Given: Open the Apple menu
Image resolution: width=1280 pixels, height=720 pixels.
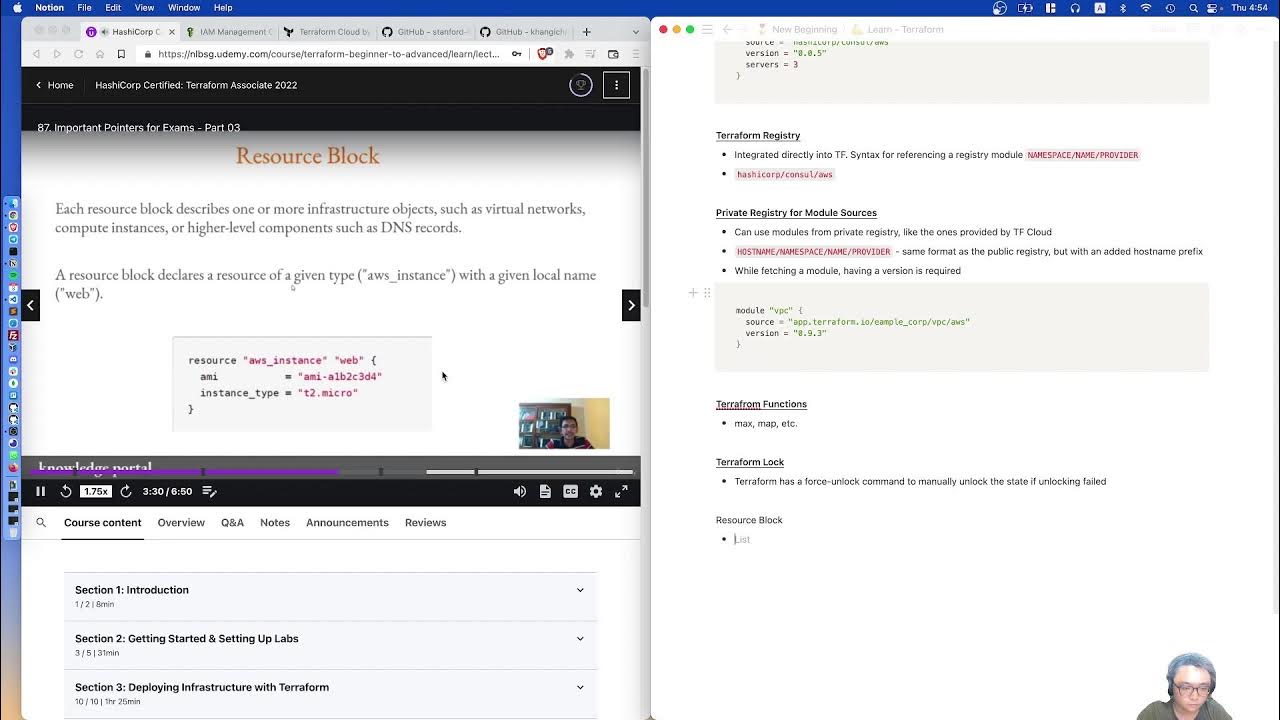Looking at the screenshot, I should click(18, 8).
